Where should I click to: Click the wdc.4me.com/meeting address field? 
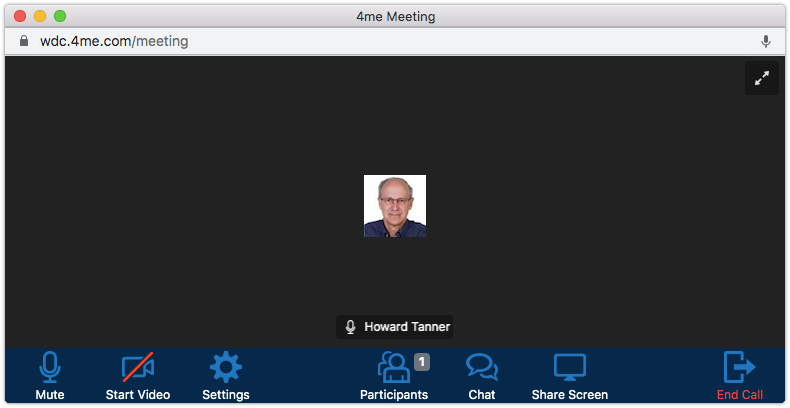click(x=114, y=41)
